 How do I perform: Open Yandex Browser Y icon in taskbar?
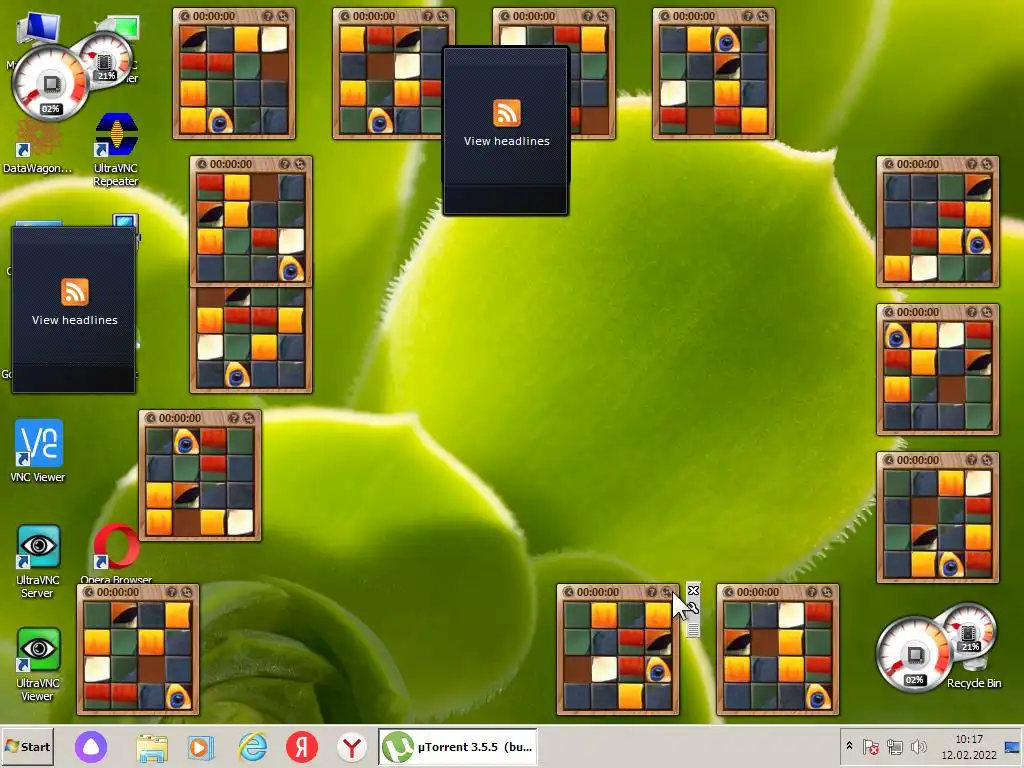(x=352, y=746)
